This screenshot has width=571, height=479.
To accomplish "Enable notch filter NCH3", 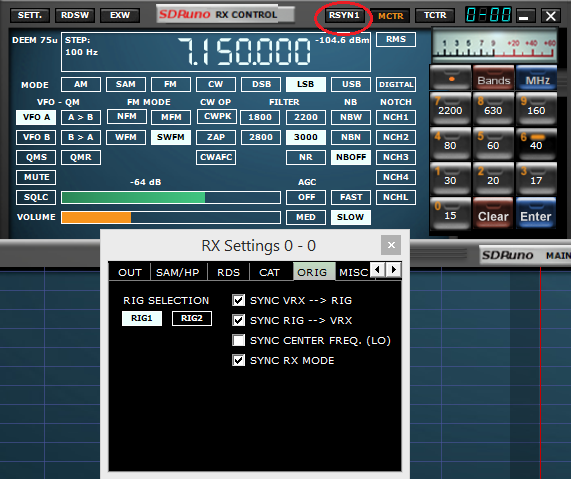I will pos(396,157).
